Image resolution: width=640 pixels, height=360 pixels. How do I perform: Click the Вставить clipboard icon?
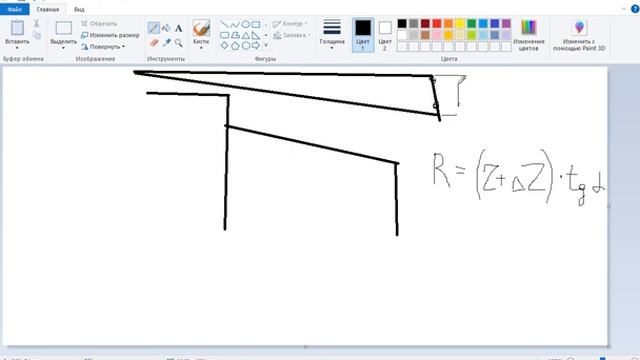(17, 28)
